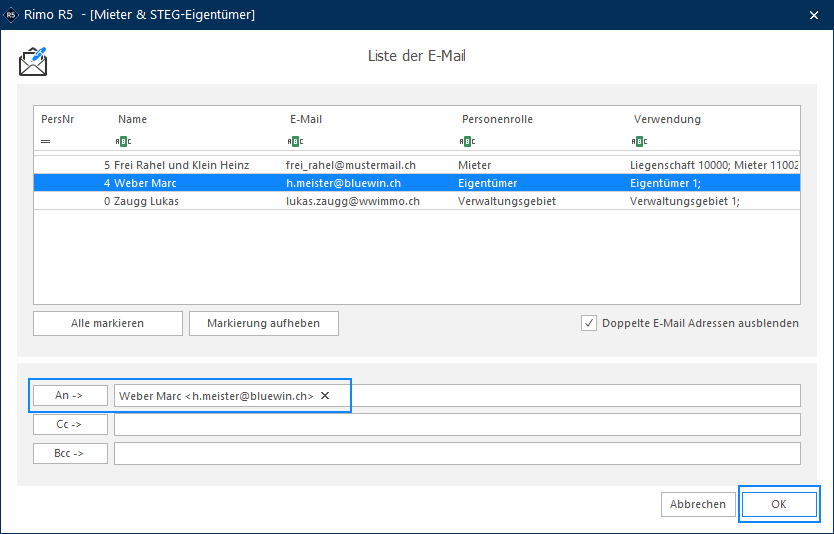This screenshot has height=534, width=834.
Task: Confirm the dialog with OK
Action: point(779,504)
